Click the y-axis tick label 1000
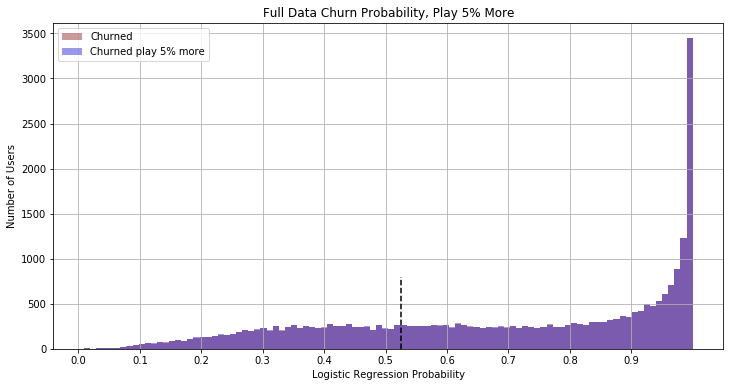 click(x=34, y=259)
